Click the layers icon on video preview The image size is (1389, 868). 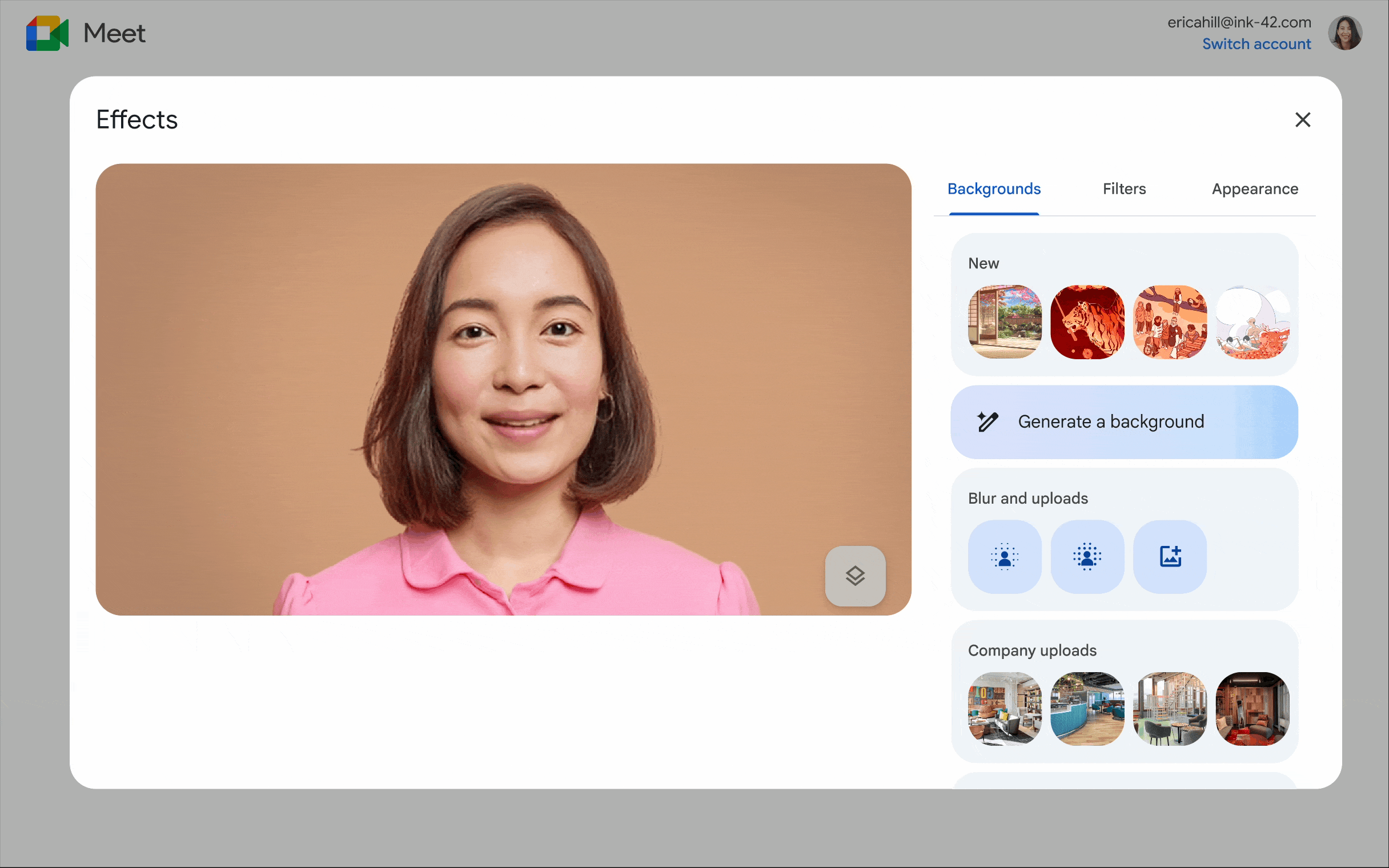[855, 576]
